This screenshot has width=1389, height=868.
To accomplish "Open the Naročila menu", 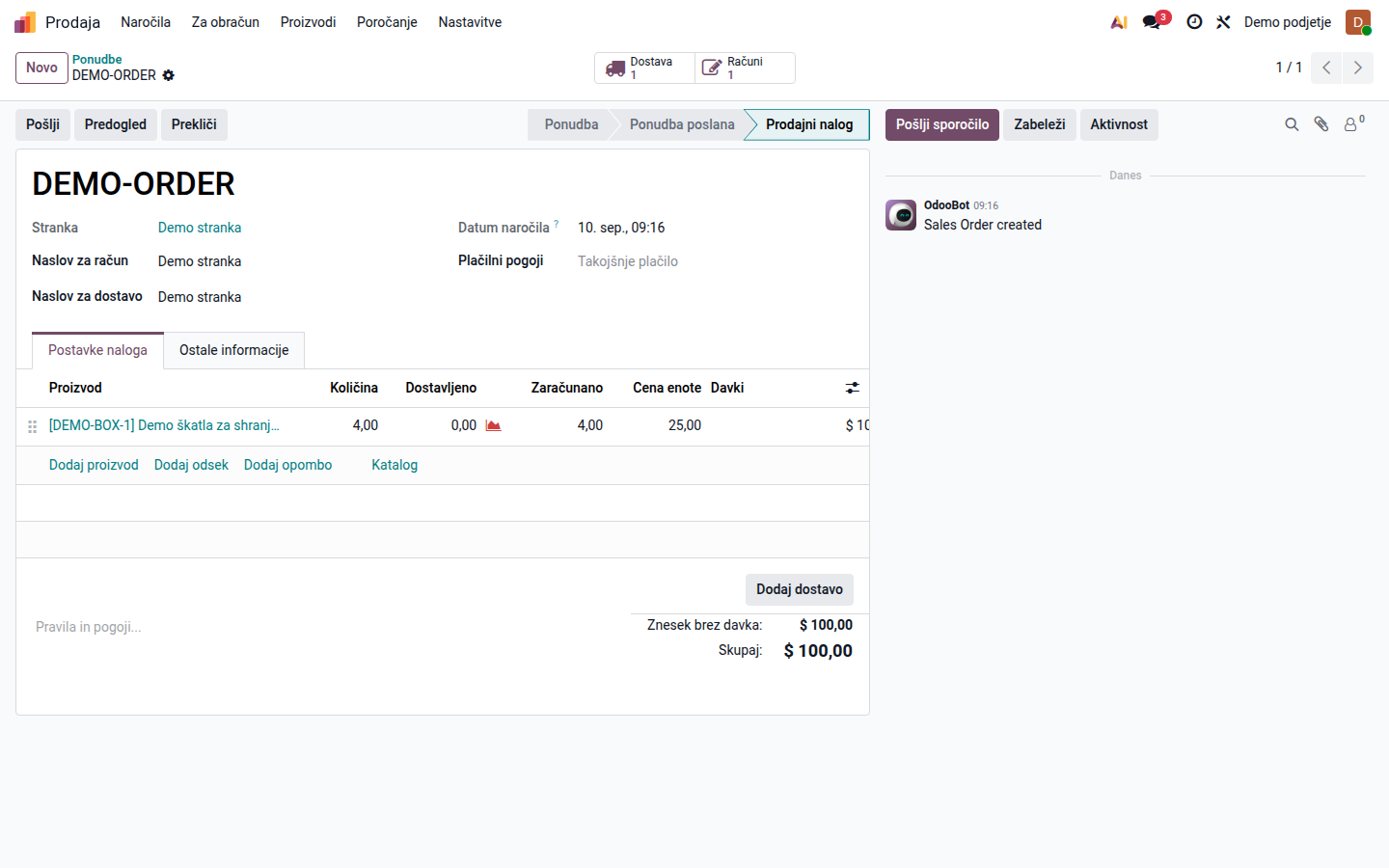I will tap(146, 22).
